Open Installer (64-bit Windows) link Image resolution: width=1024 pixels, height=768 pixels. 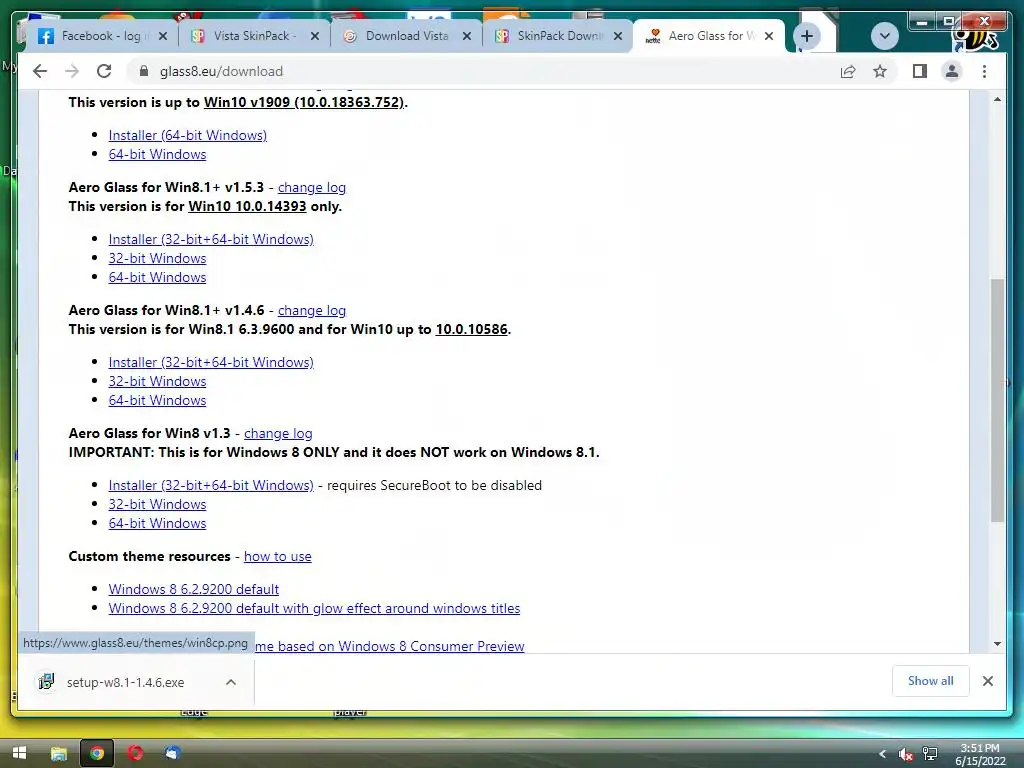(x=187, y=135)
